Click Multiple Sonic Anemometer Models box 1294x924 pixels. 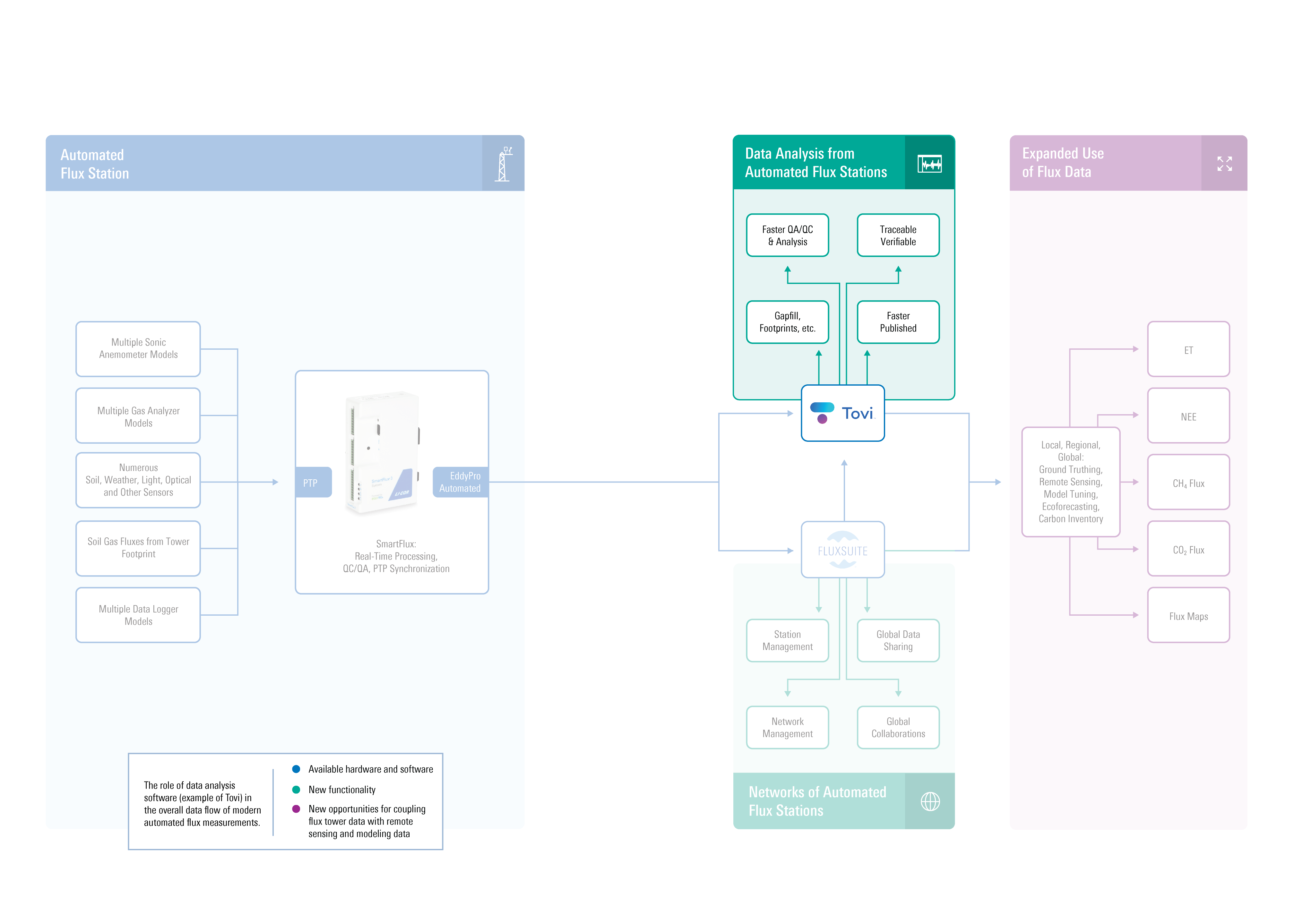pos(138,349)
